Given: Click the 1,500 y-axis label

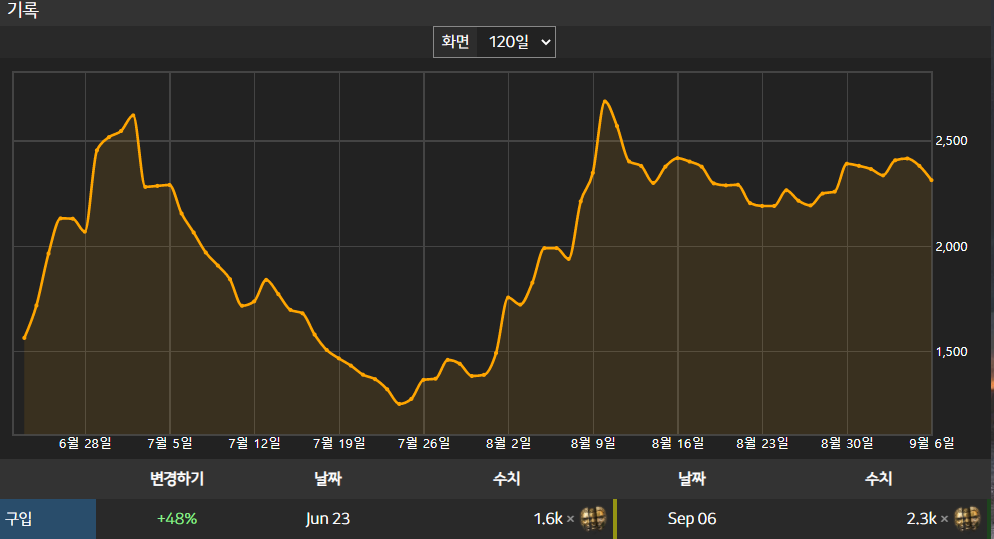Looking at the screenshot, I should click(952, 352).
